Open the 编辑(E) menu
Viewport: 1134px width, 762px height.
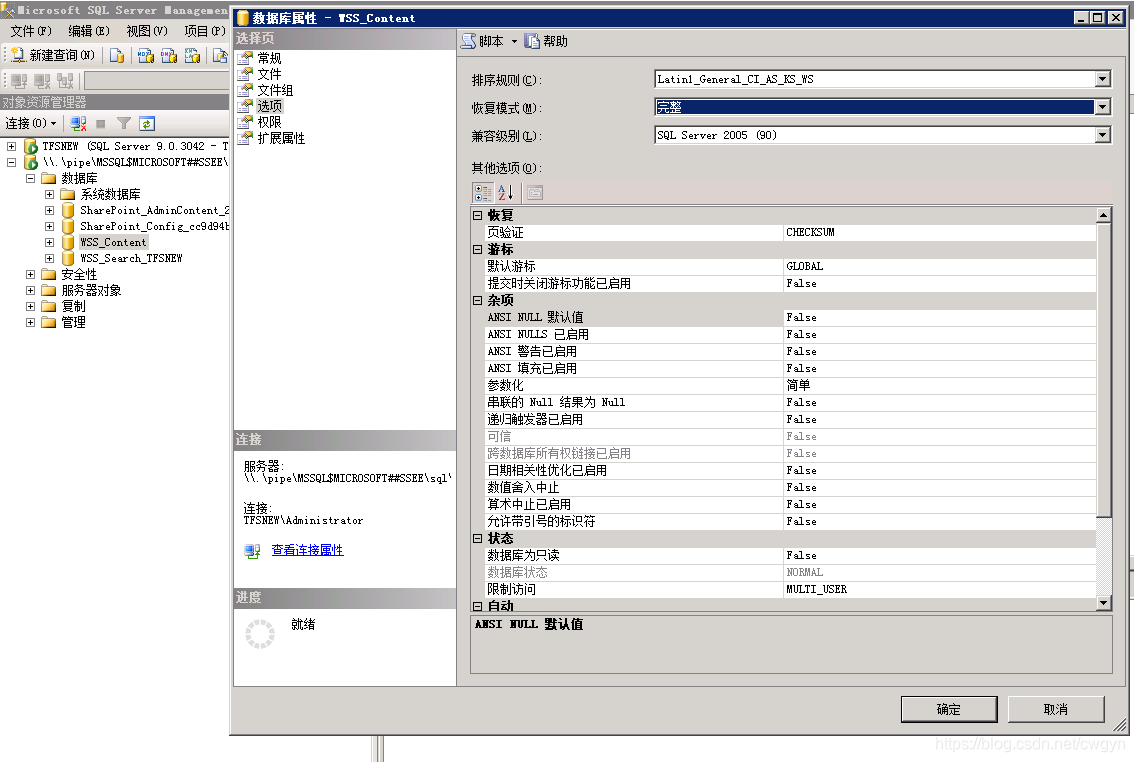pos(88,31)
